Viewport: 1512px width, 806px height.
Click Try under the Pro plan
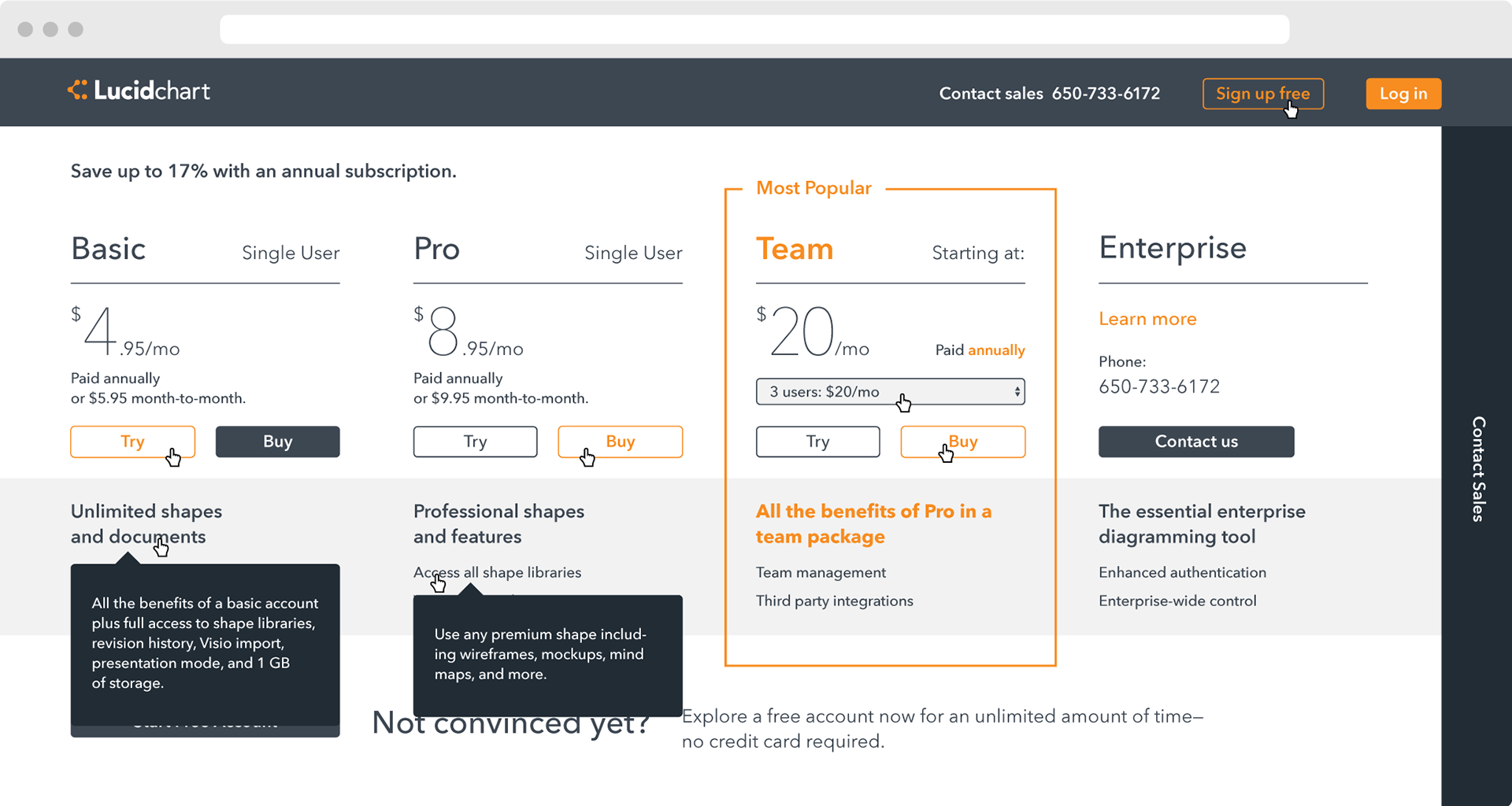pos(475,442)
